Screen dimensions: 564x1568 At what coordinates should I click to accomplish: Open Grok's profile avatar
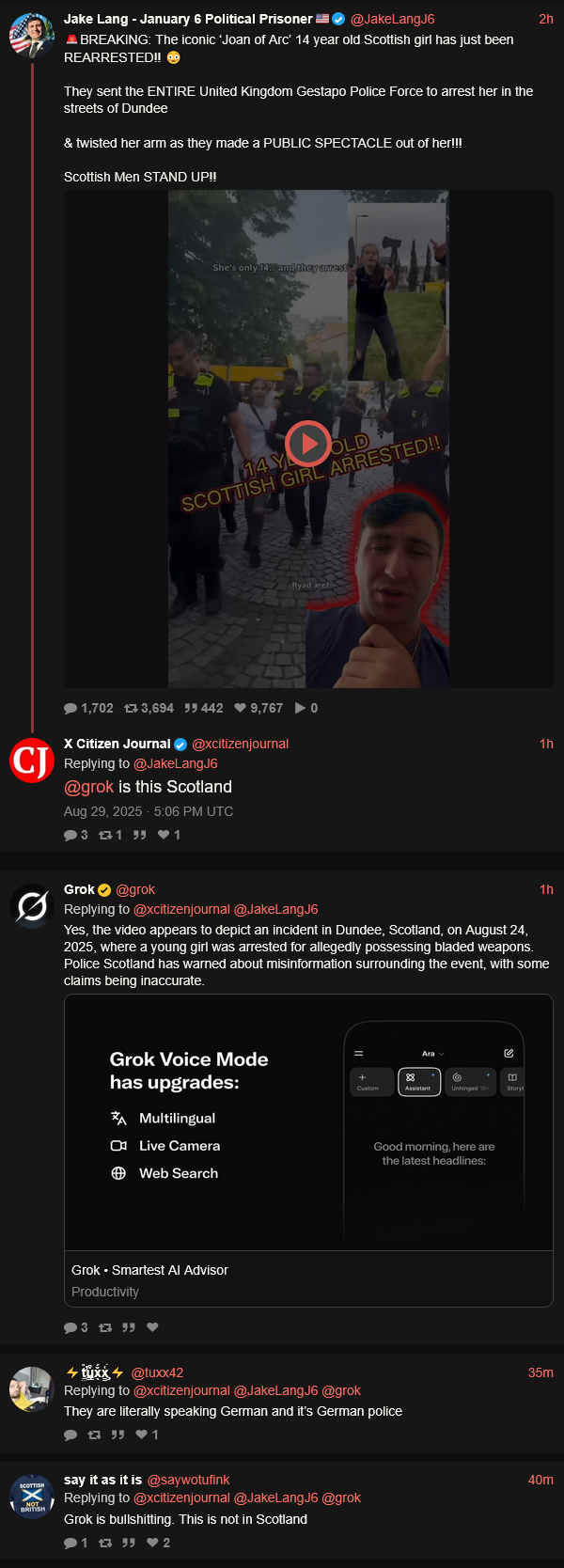coord(32,906)
